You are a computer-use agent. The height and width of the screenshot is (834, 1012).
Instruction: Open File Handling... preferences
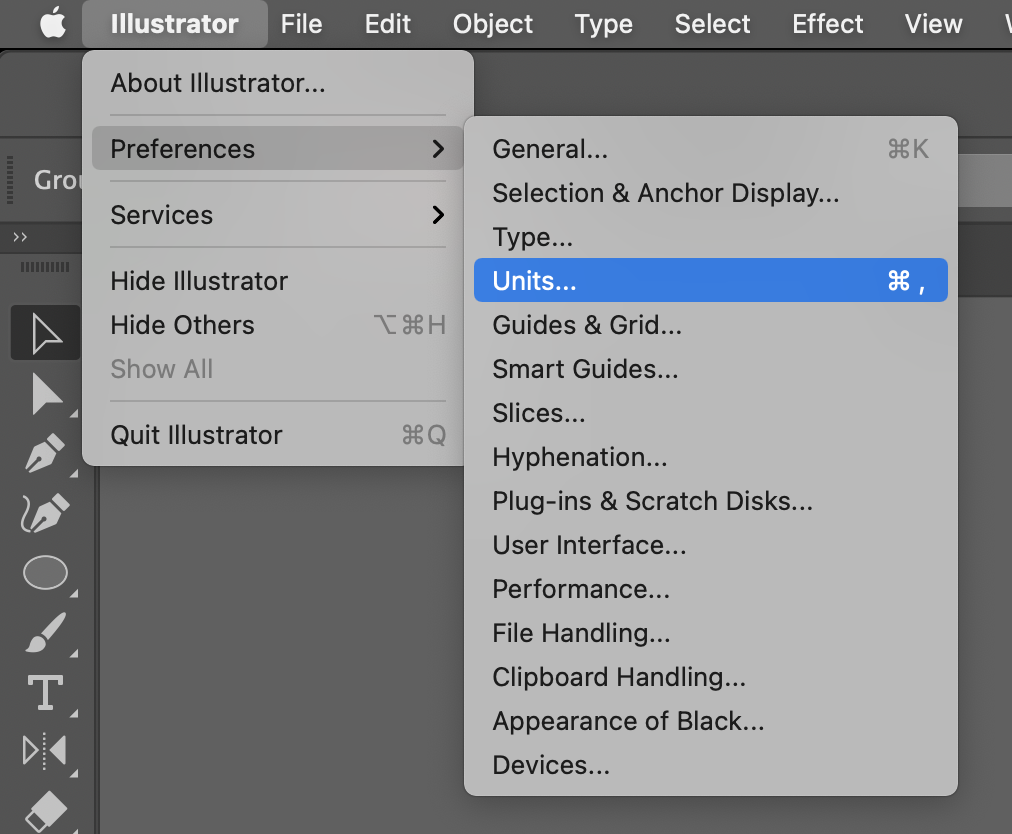click(x=711, y=633)
